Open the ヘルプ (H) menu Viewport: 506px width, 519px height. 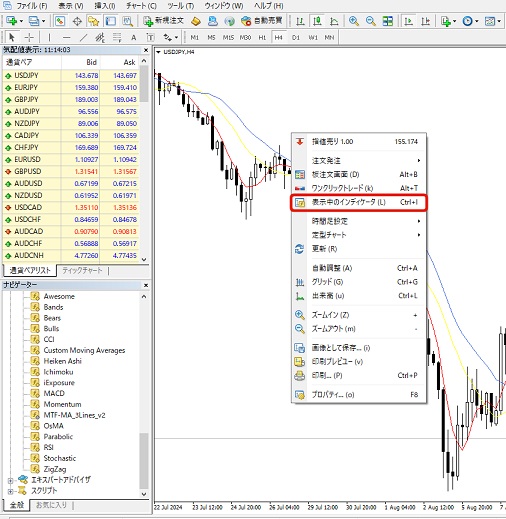point(269,6)
